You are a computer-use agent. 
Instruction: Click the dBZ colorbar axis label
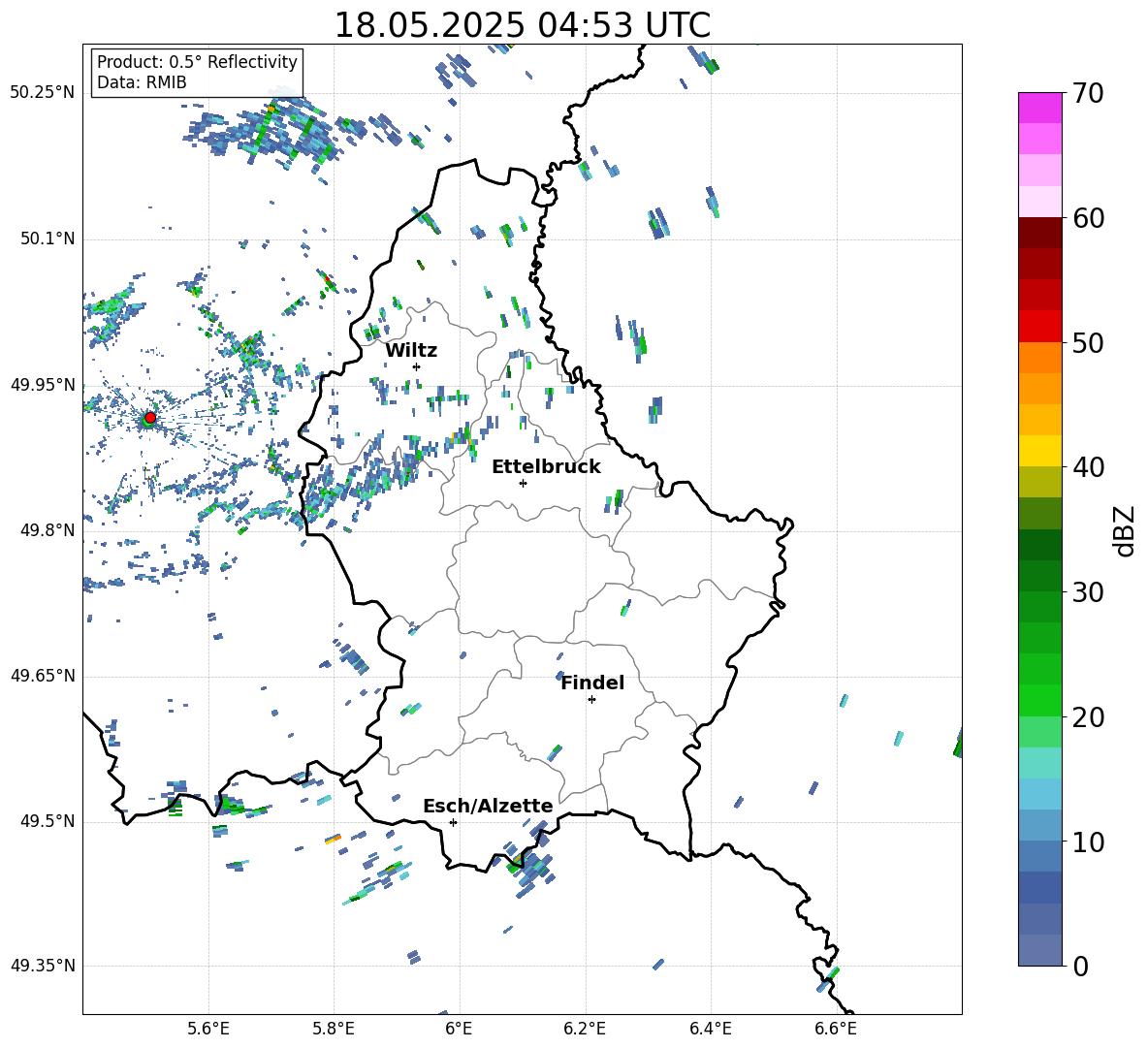1126,530
